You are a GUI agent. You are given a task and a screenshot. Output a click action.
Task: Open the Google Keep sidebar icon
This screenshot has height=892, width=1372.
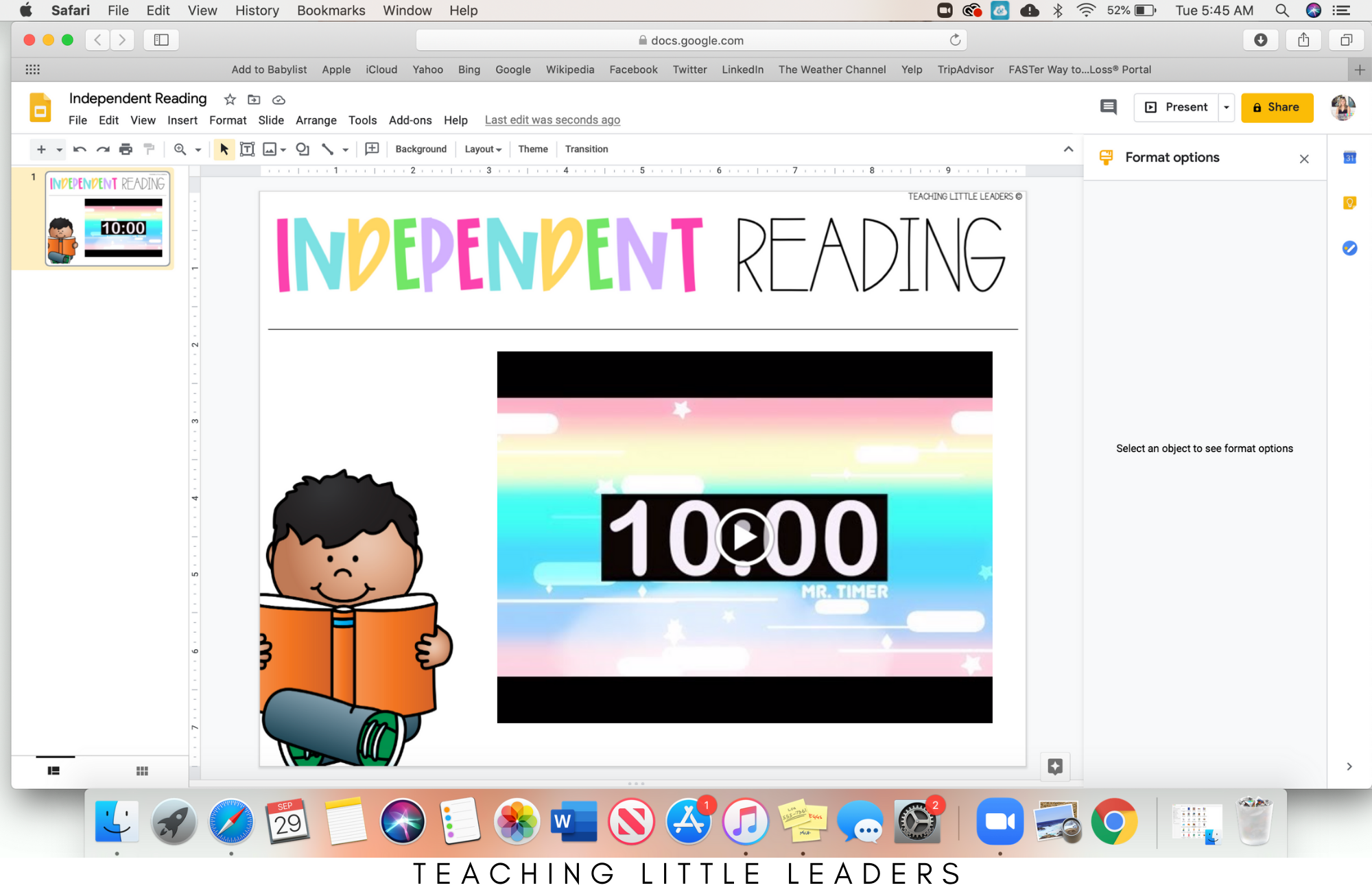[x=1349, y=203]
